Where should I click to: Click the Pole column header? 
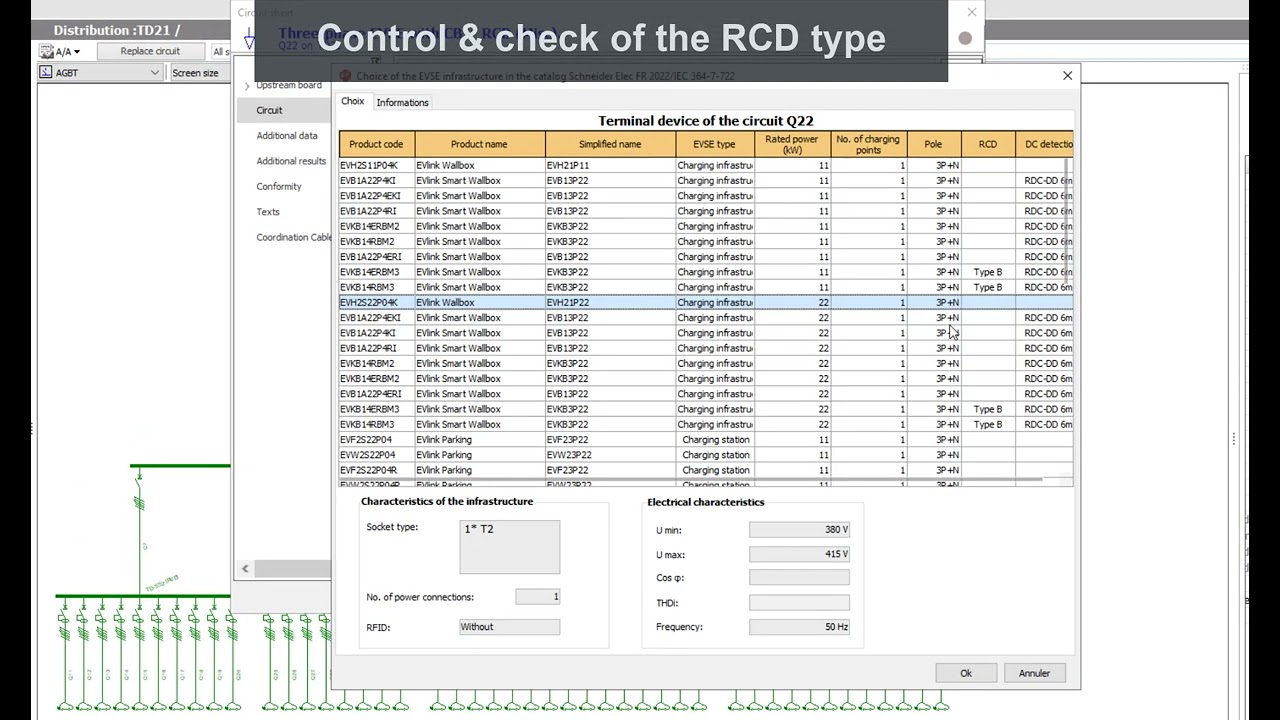pos(933,144)
